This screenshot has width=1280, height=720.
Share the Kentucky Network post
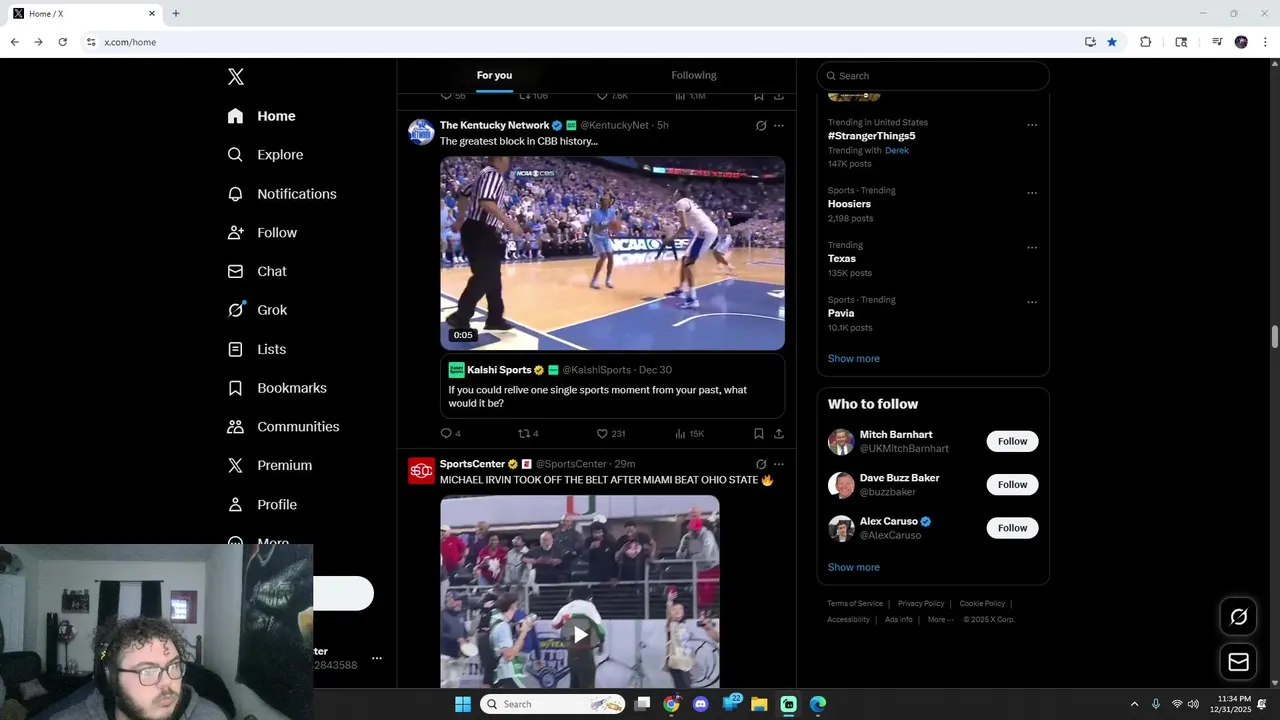tap(779, 433)
